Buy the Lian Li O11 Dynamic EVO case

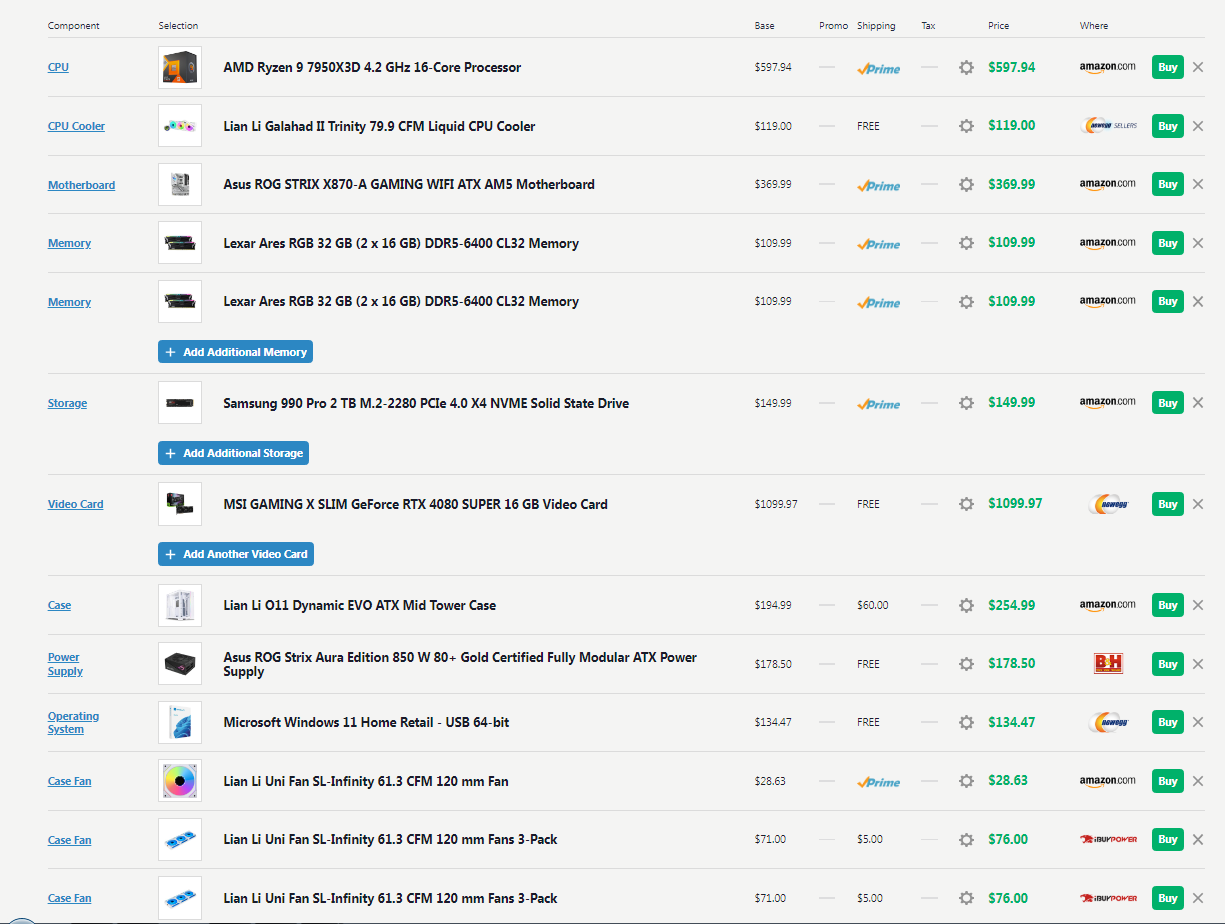point(1168,604)
